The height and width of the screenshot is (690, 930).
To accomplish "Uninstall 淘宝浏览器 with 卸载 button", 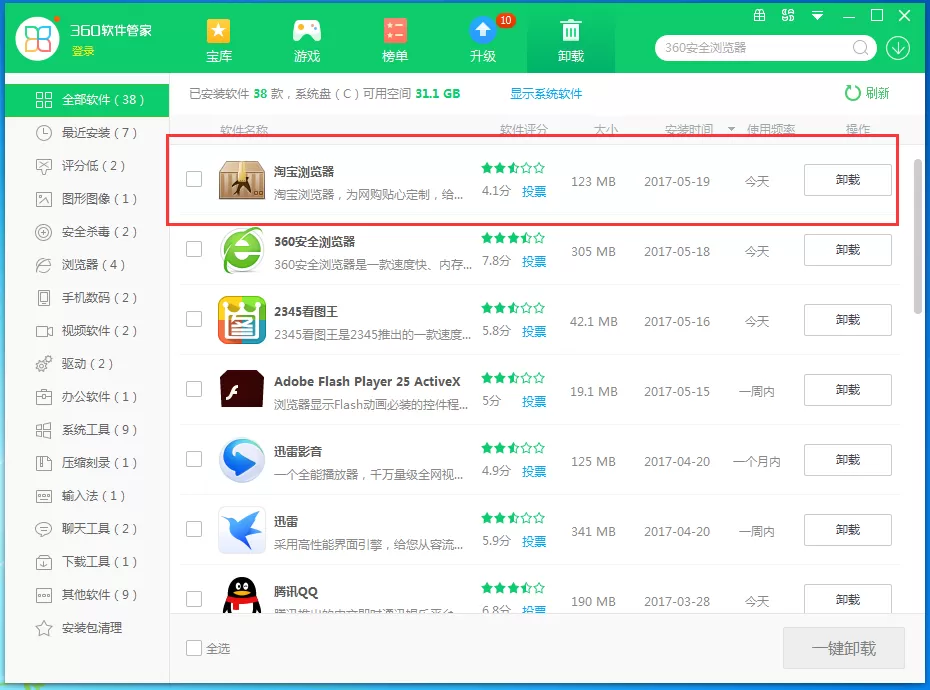I will click(x=848, y=180).
